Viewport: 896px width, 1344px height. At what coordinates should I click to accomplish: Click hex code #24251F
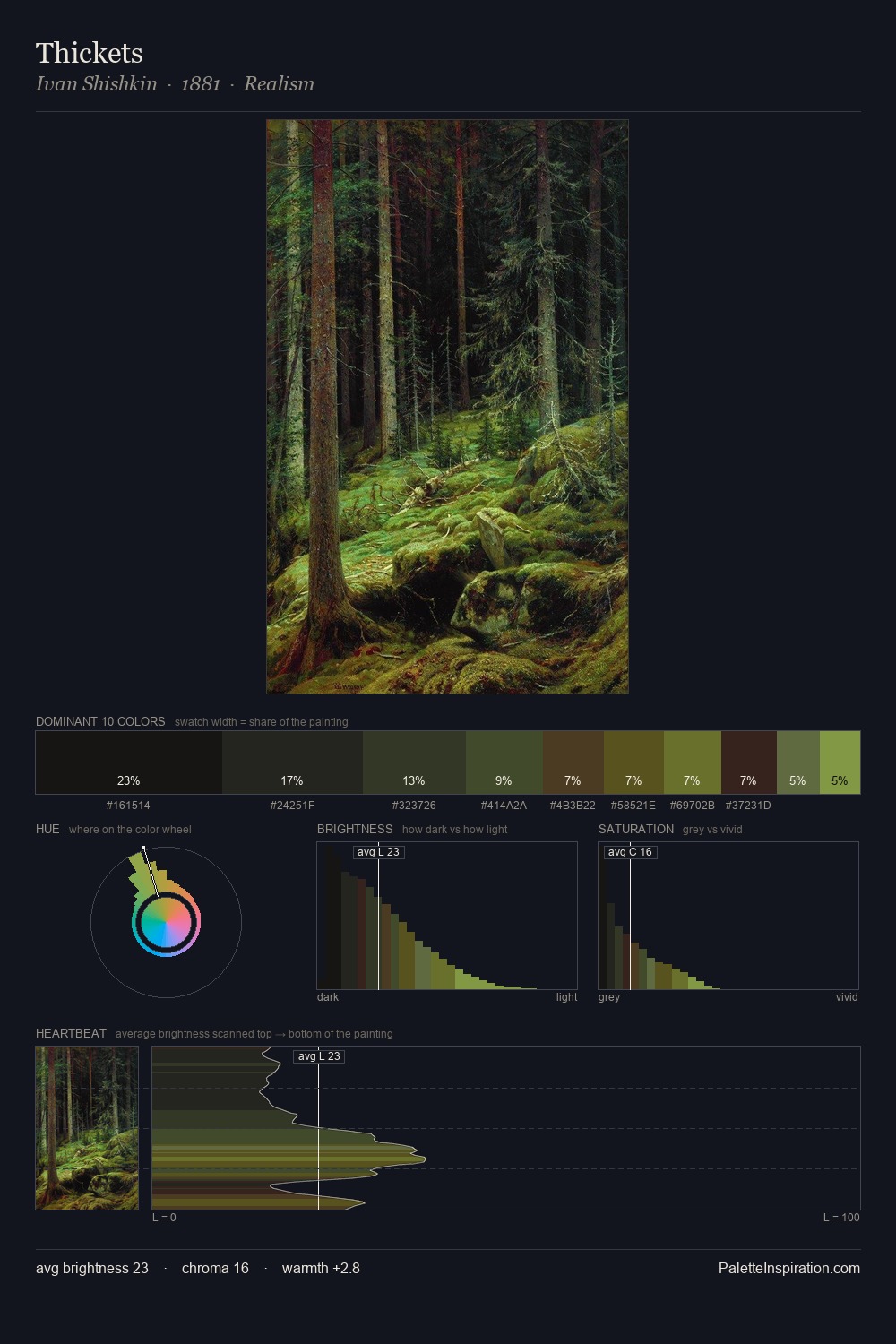pos(292,806)
